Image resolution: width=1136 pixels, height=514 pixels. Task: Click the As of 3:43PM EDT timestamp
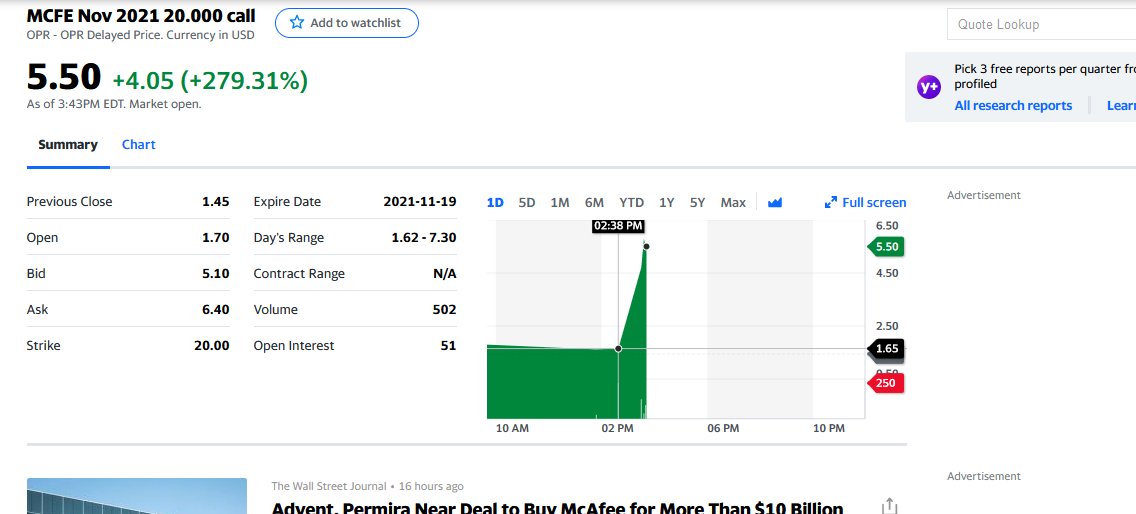tap(114, 104)
